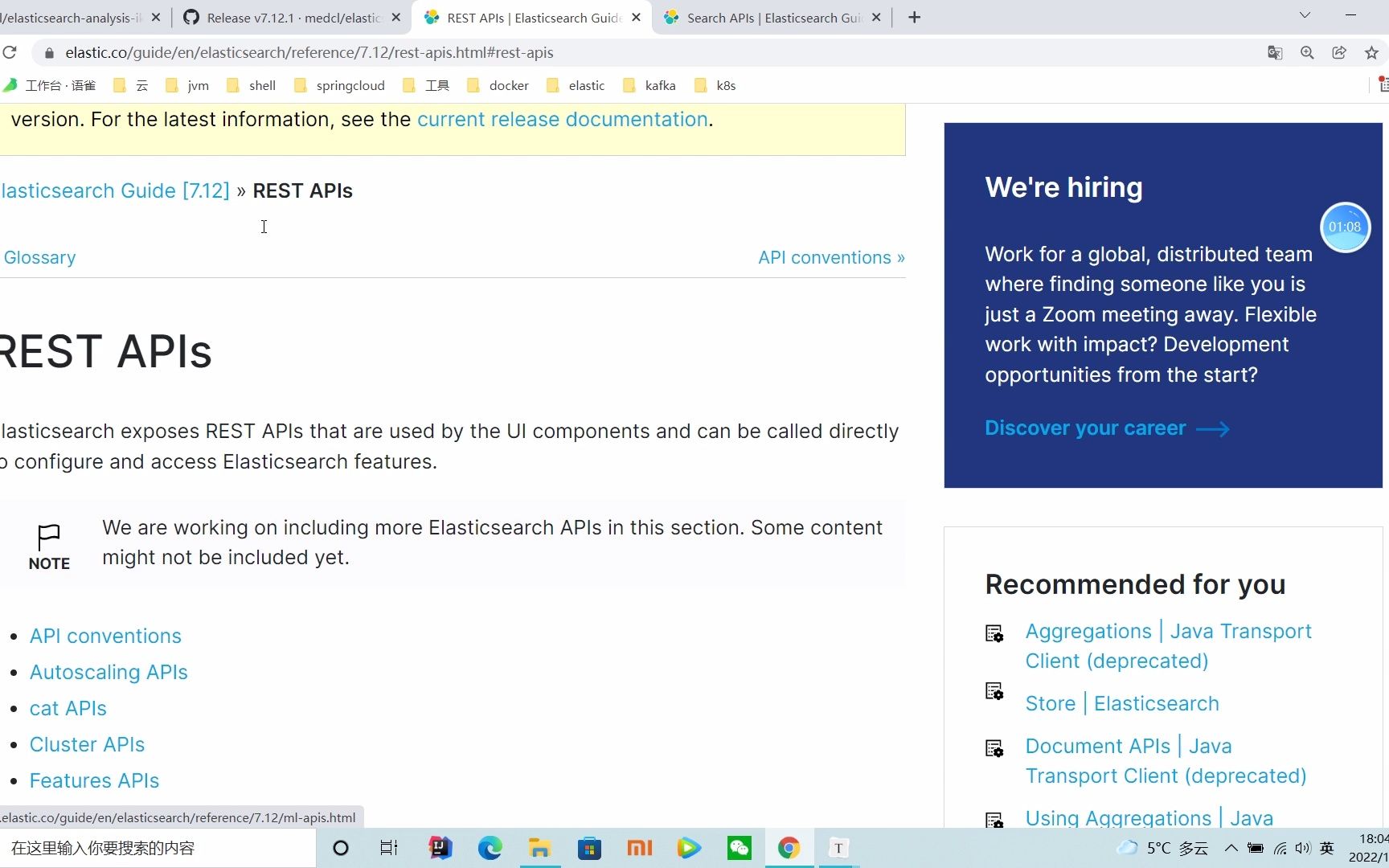Close the Search APIs tab
The height and width of the screenshot is (868, 1389).
(876, 18)
